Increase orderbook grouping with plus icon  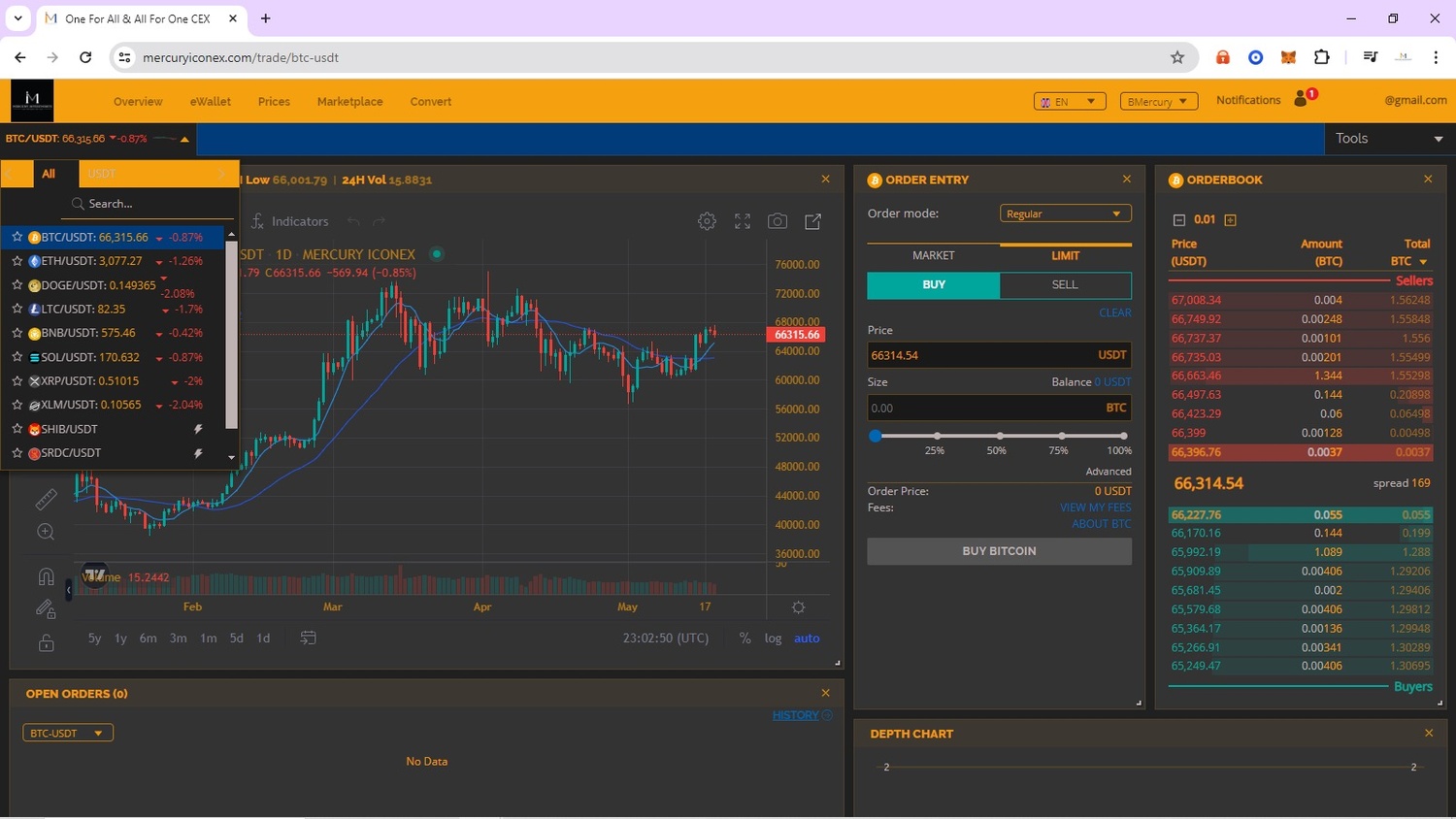(x=1230, y=220)
